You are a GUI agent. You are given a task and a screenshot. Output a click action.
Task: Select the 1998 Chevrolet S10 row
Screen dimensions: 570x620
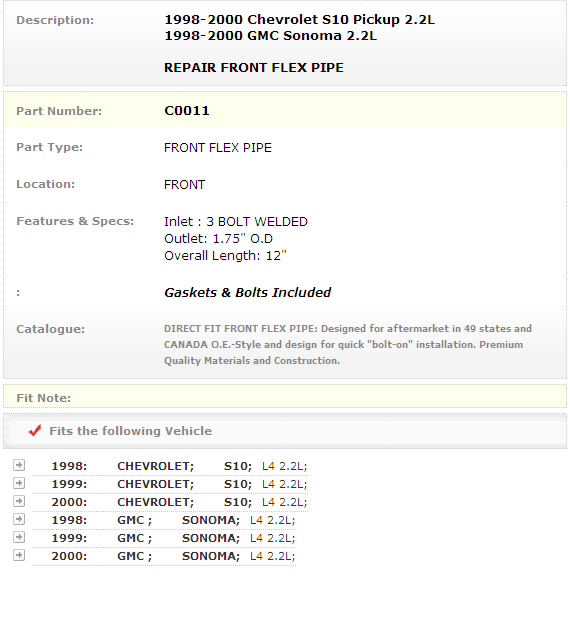click(x=170, y=466)
